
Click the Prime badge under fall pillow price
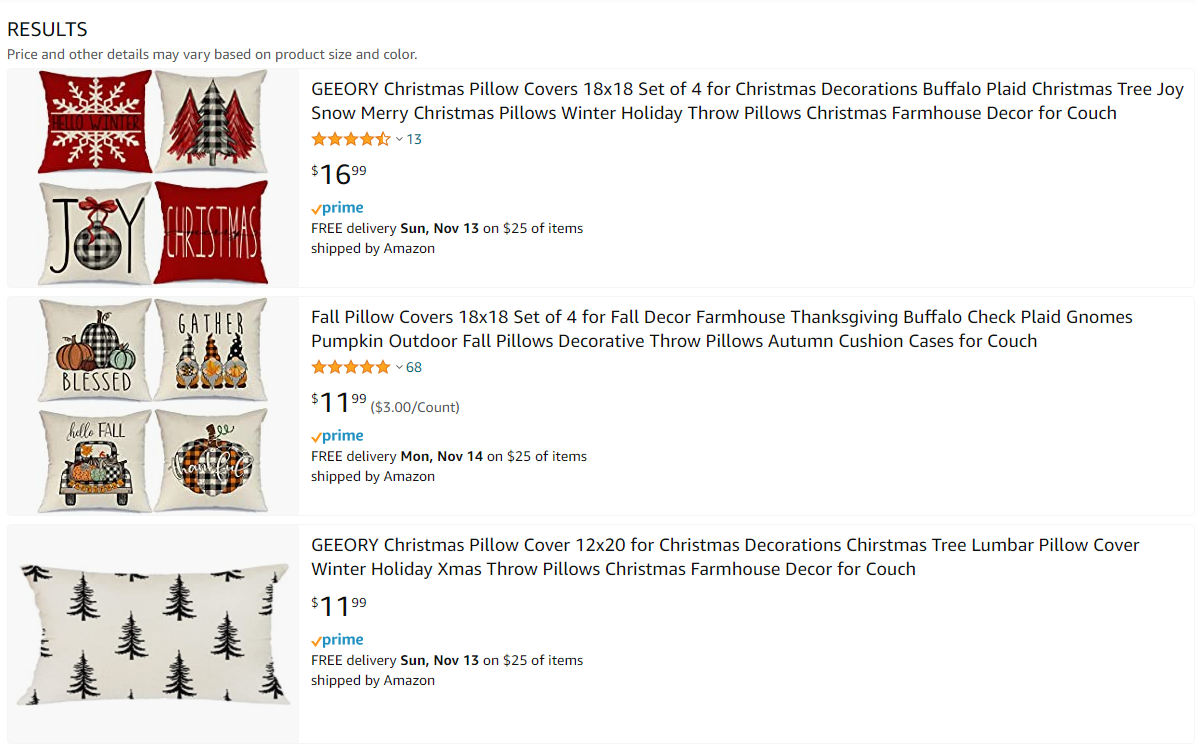(337, 436)
